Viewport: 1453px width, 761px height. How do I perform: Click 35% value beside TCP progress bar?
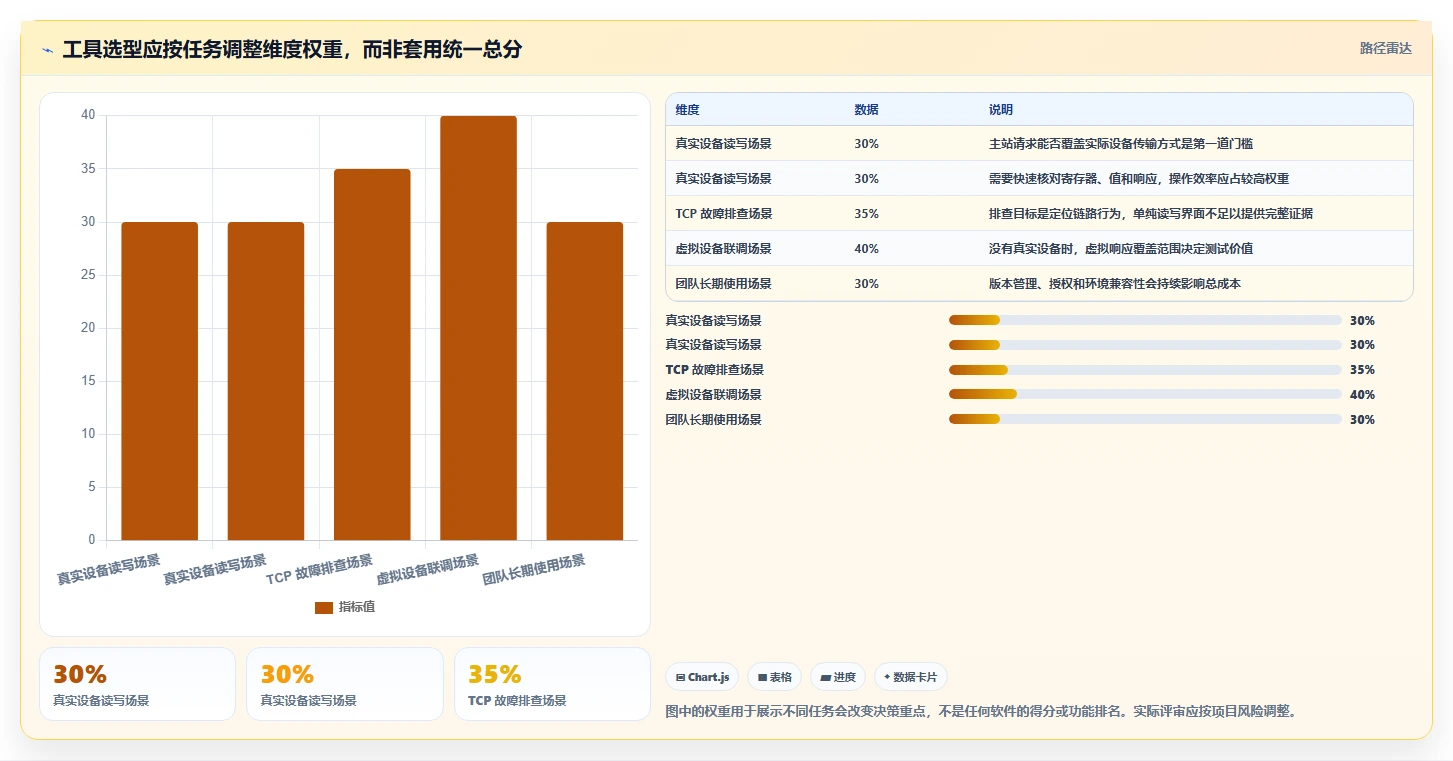coord(1362,370)
